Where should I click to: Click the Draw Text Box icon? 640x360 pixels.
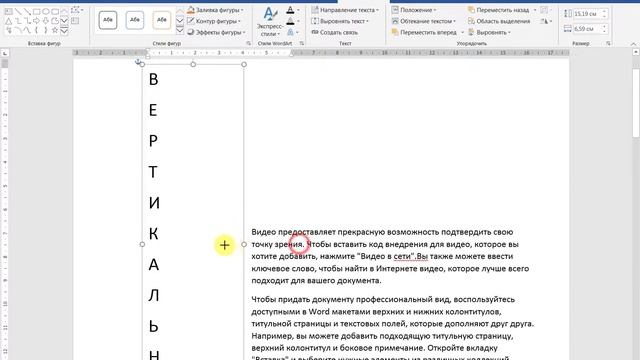[x=75, y=21]
